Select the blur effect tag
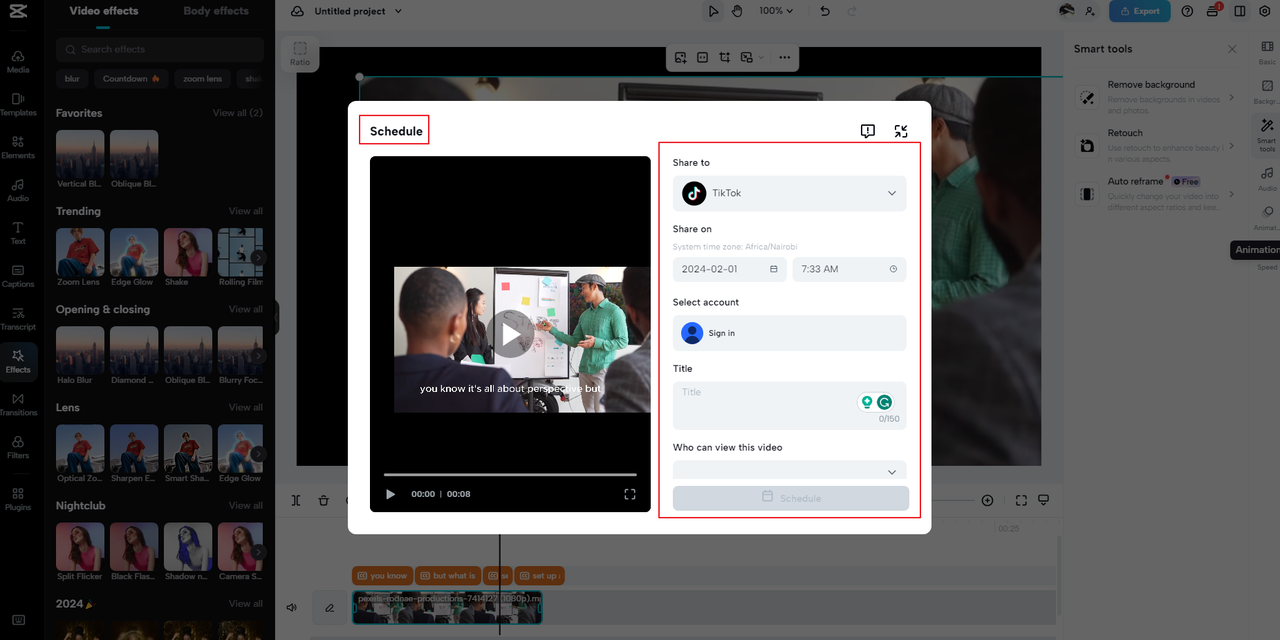The image size is (1280, 640). [72, 79]
